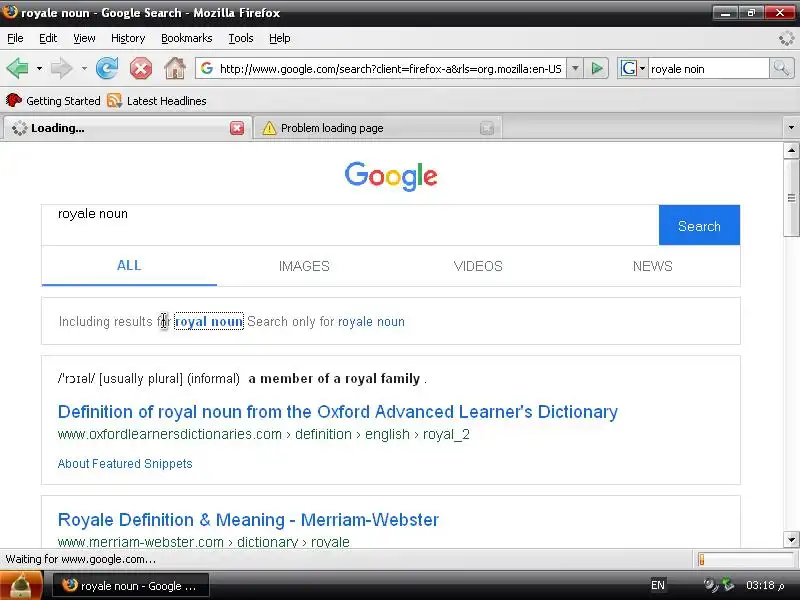Select the IMAGES results tab

[304, 266]
